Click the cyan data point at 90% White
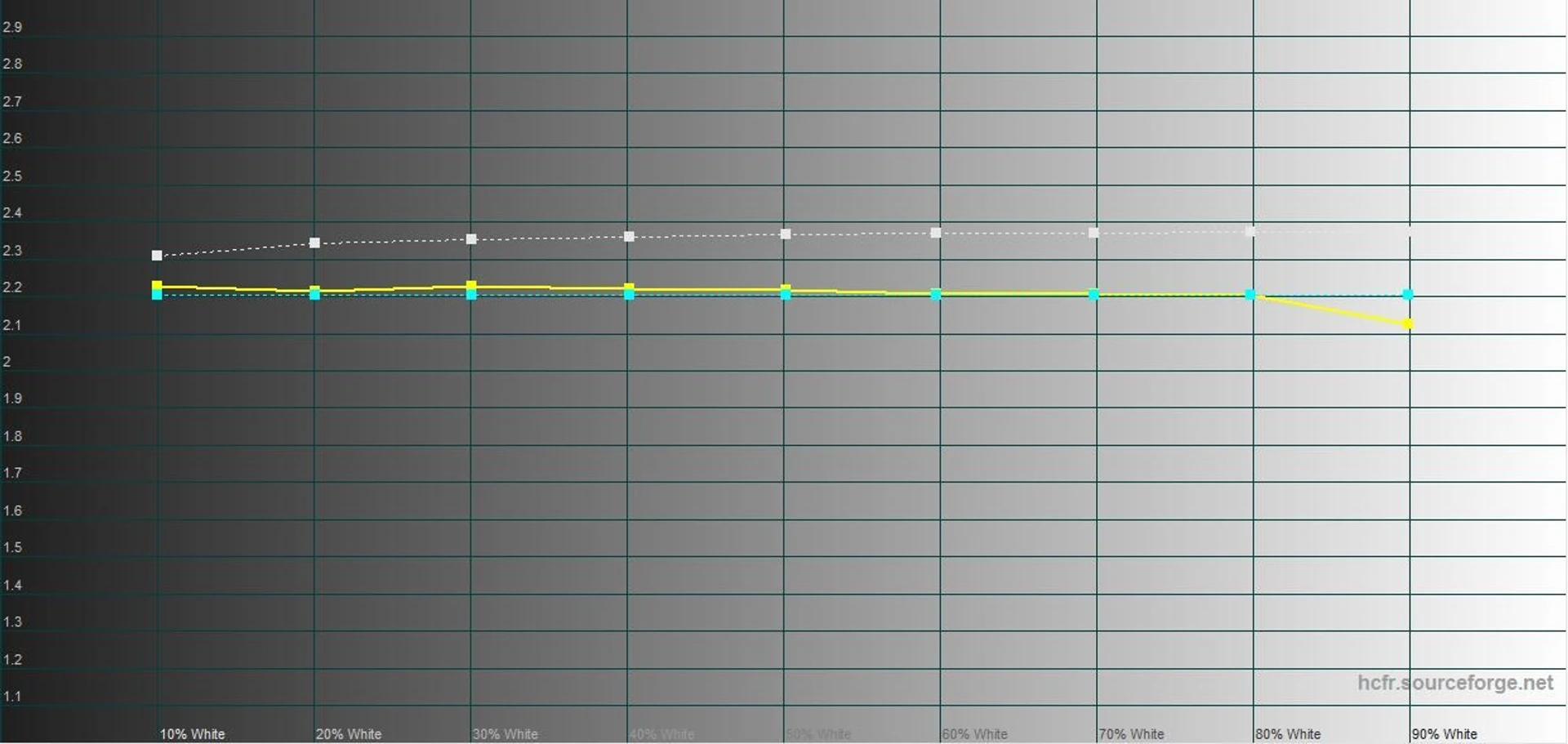 pyautogui.click(x=1408, y=295)
